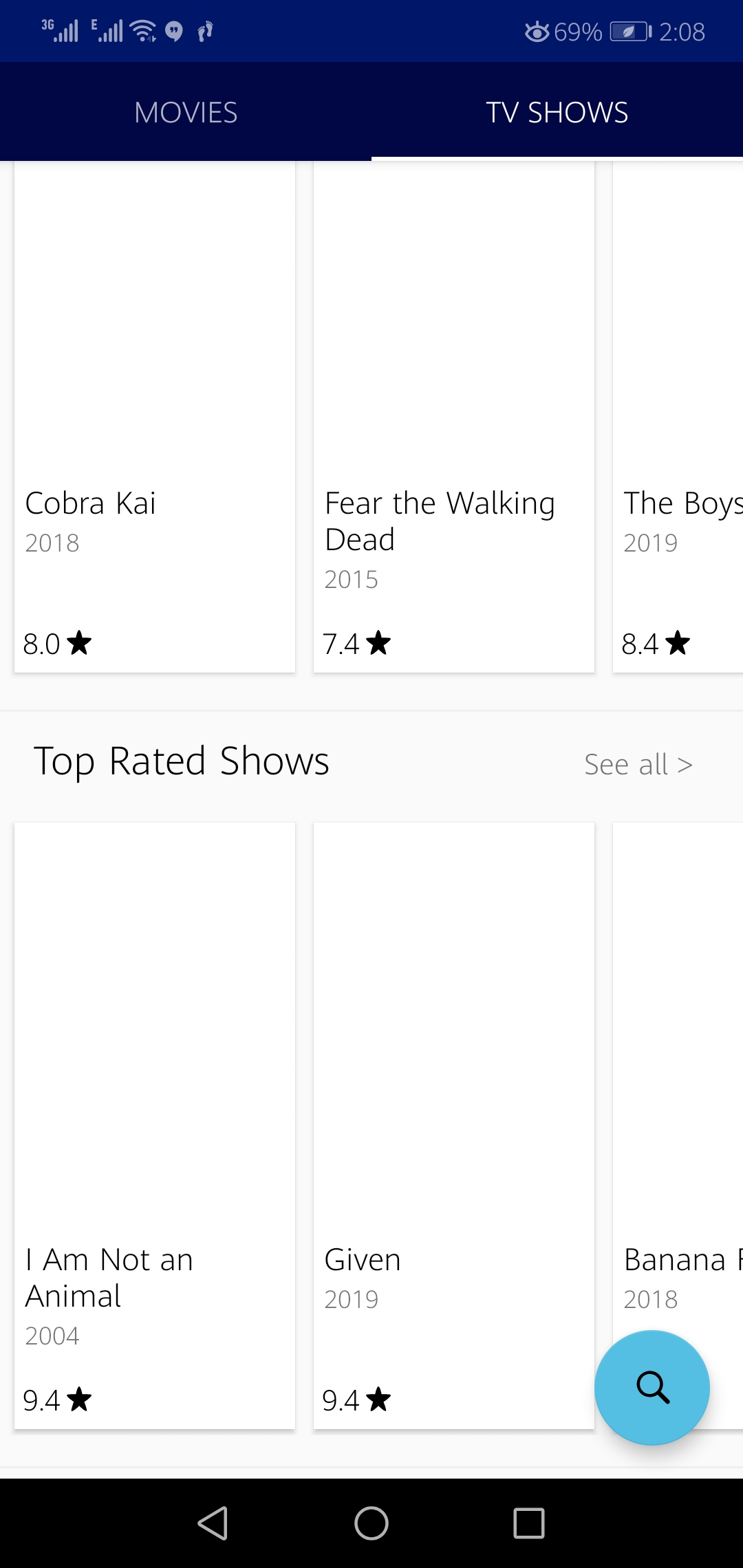Select the TV Shows tab
The height and width of the screenshot is (1568, 743).
pyautogui.click(x=557, y=112)
